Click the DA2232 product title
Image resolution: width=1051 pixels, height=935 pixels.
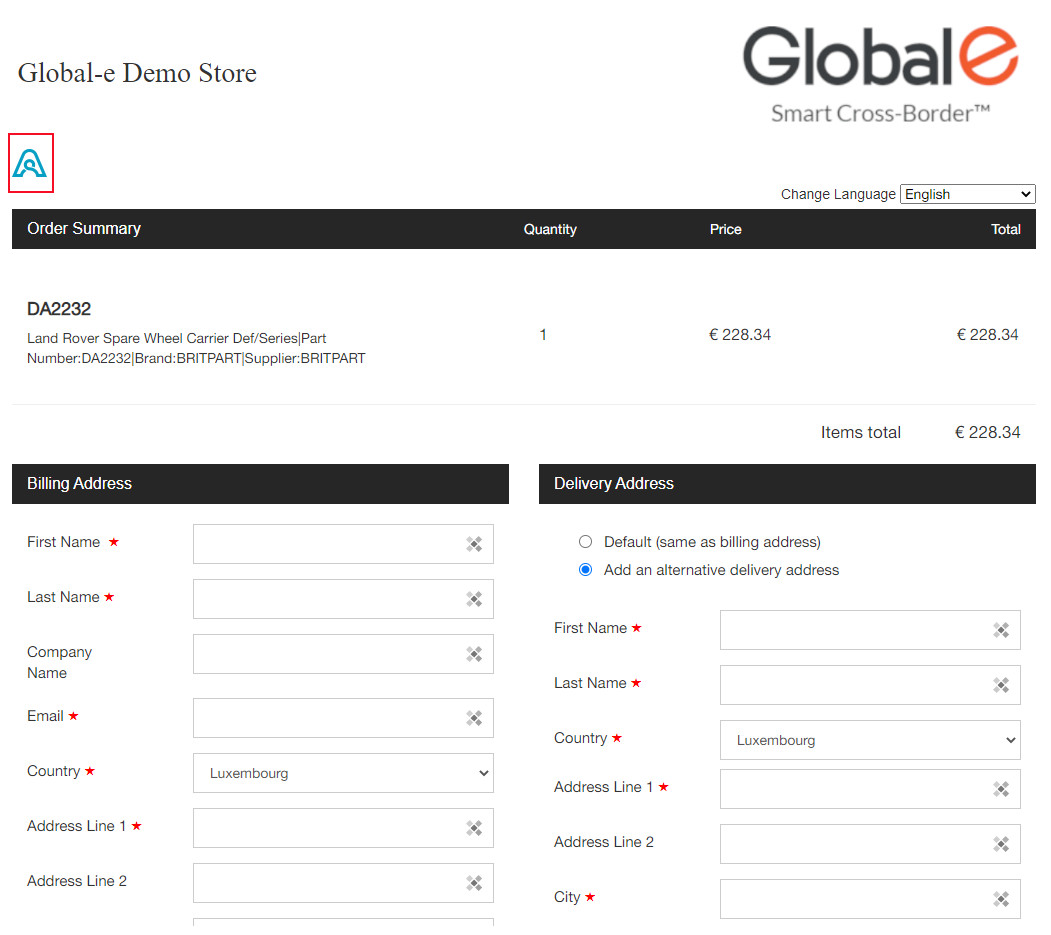point(59,309)
